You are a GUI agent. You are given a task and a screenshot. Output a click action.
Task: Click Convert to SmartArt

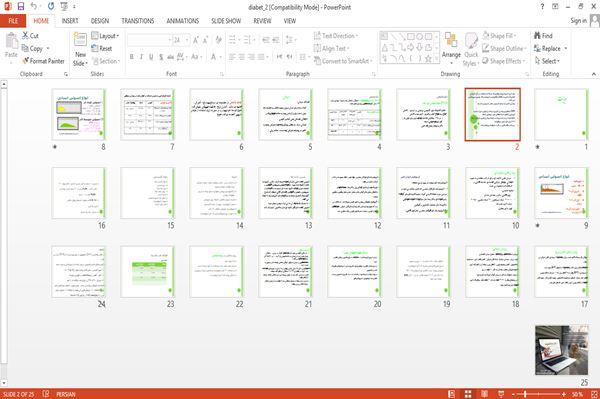pyautogui.click(x=343, y=61)
